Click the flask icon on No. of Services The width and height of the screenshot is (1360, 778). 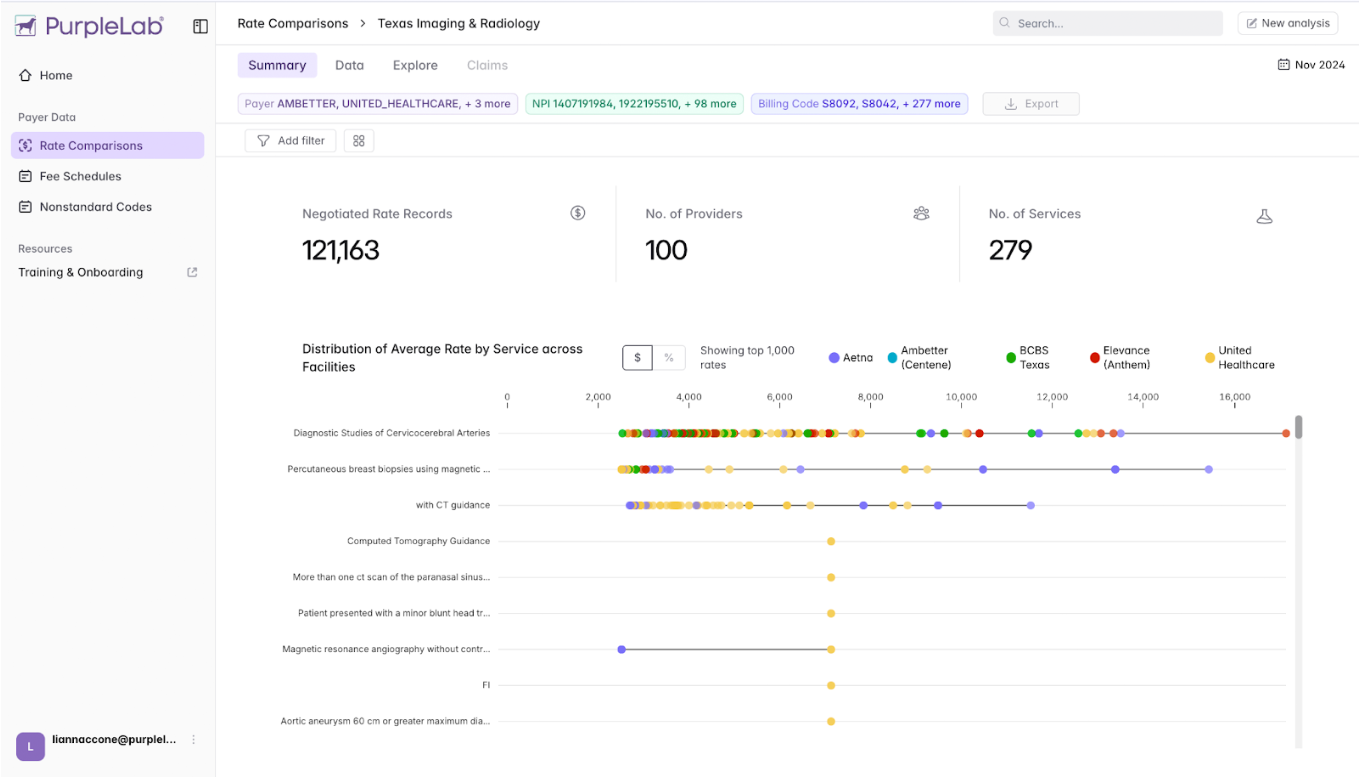[x=1264, y=216]
